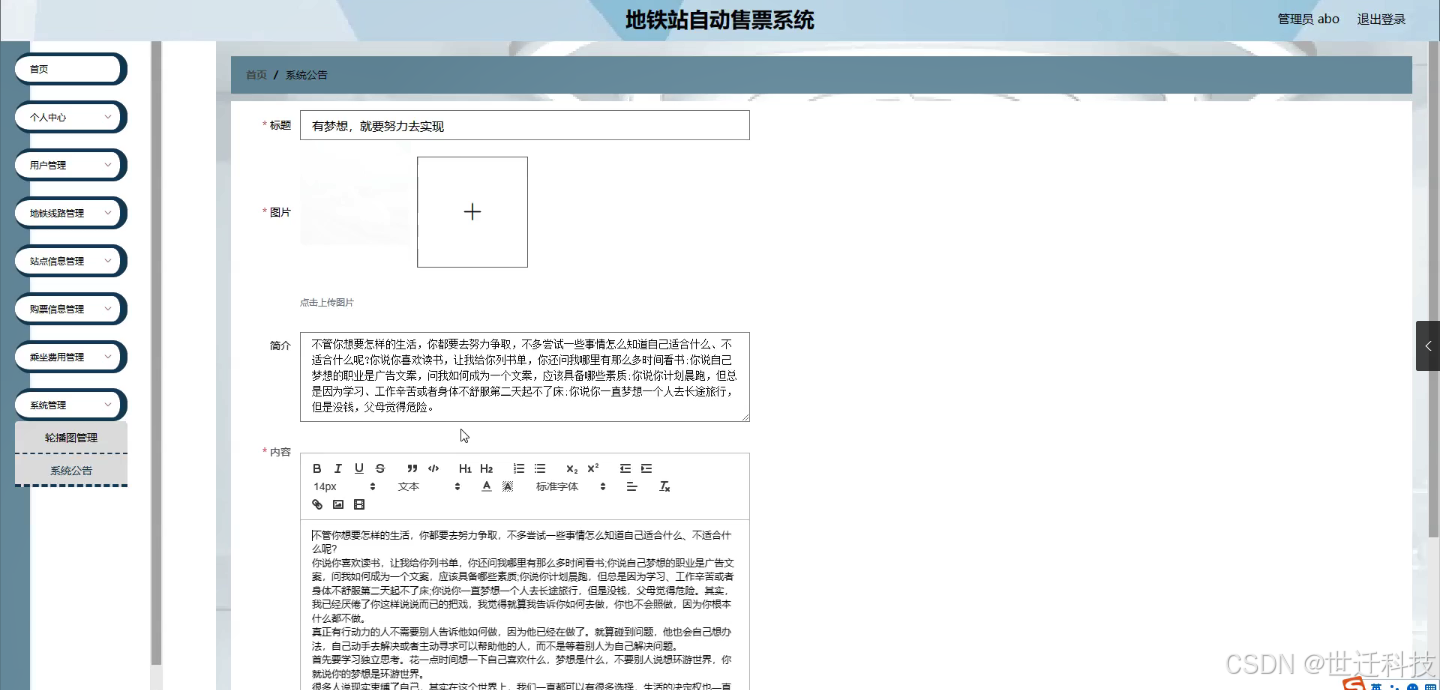
Task: Focus the 标题 title input field
Action: tap(524, 125)
